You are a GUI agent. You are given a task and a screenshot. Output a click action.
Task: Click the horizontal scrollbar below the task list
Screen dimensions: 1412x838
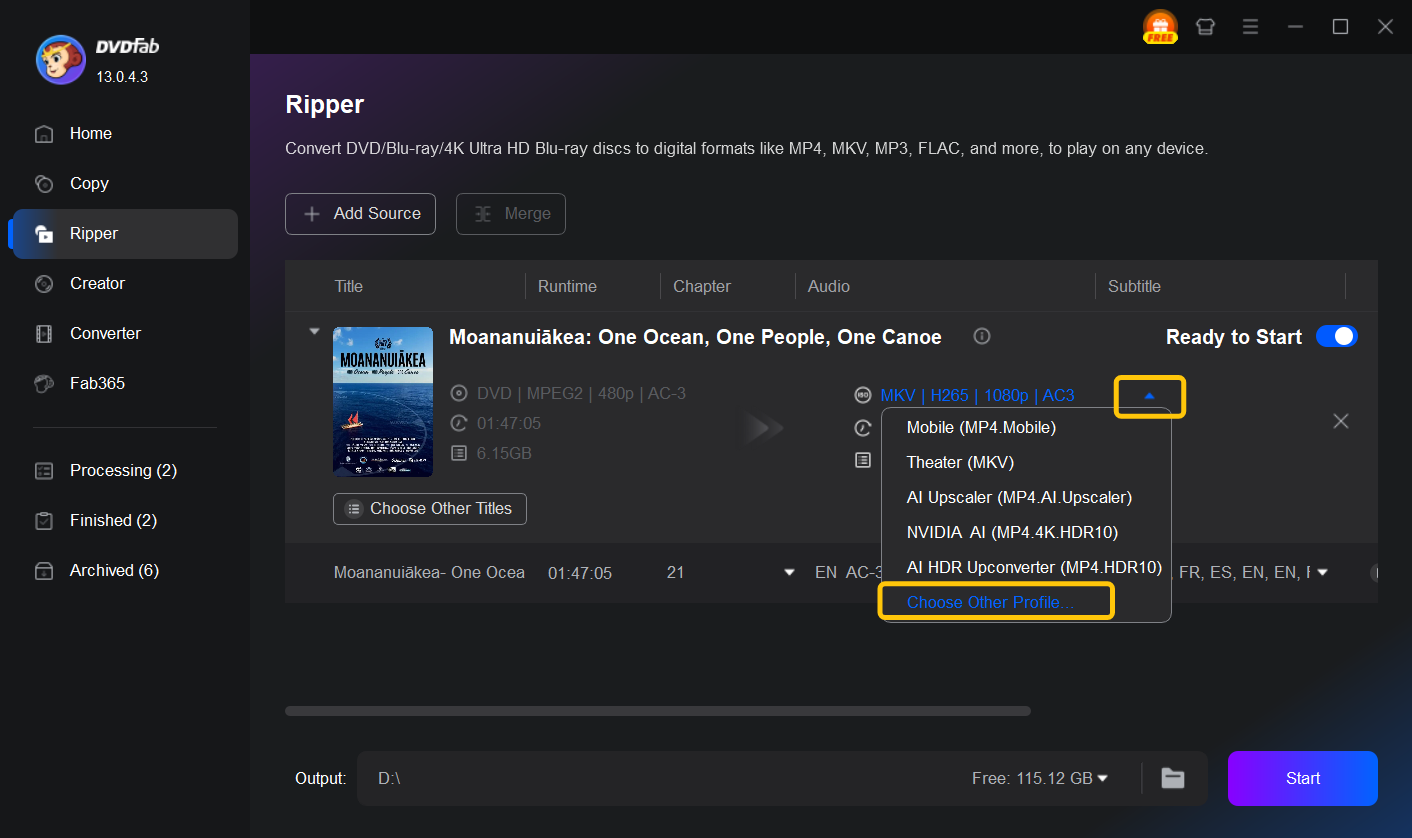click(657, 711)
